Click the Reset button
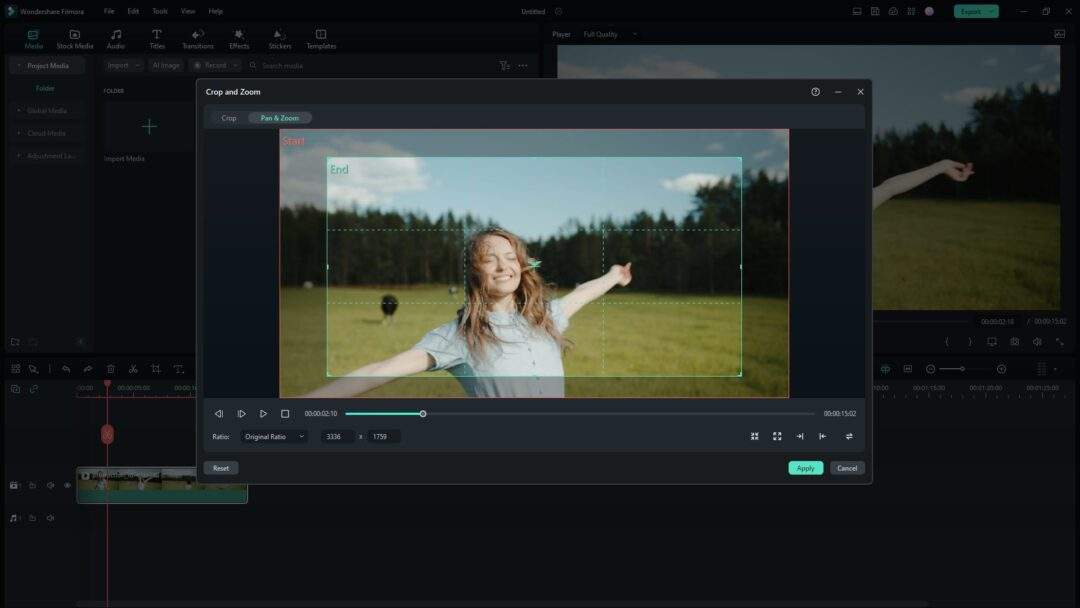1080x608 pixels. [x=220, y=467]
